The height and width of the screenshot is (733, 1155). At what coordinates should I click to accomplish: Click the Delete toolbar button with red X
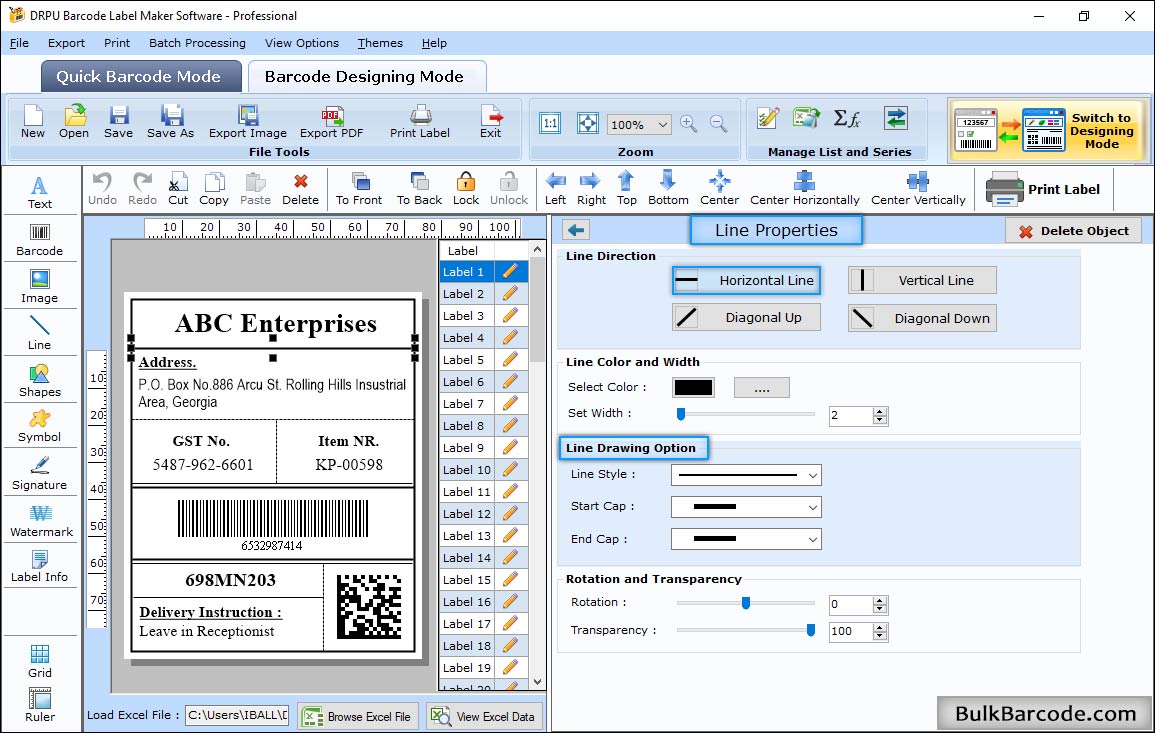coord(301,189)
